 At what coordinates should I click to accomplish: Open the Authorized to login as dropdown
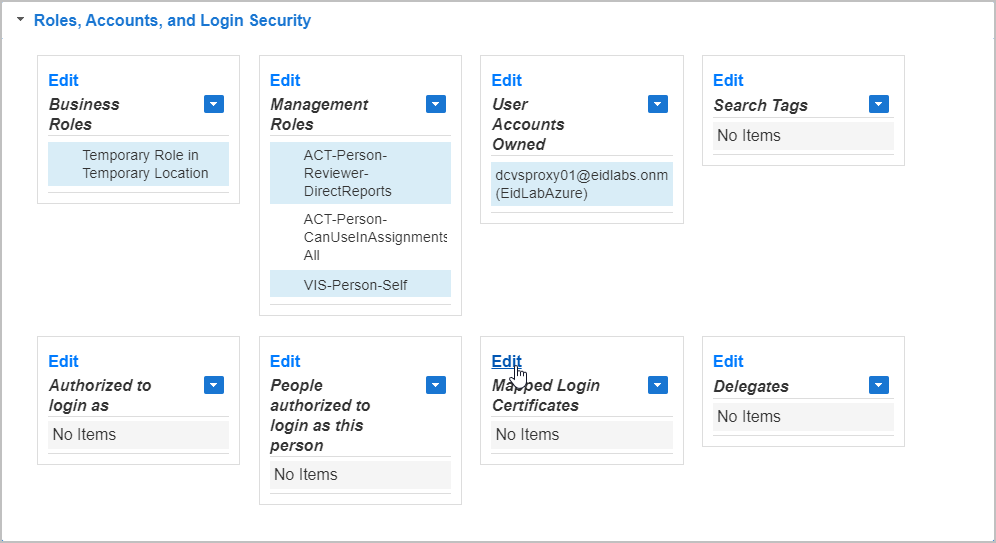(214, 385)
